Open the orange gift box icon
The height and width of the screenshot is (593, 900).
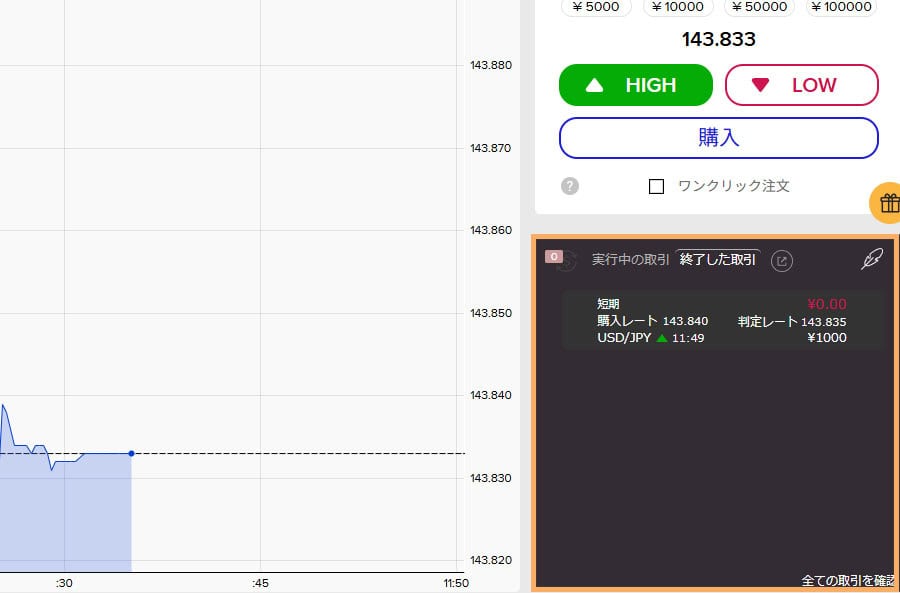click(x=888, y=203)
